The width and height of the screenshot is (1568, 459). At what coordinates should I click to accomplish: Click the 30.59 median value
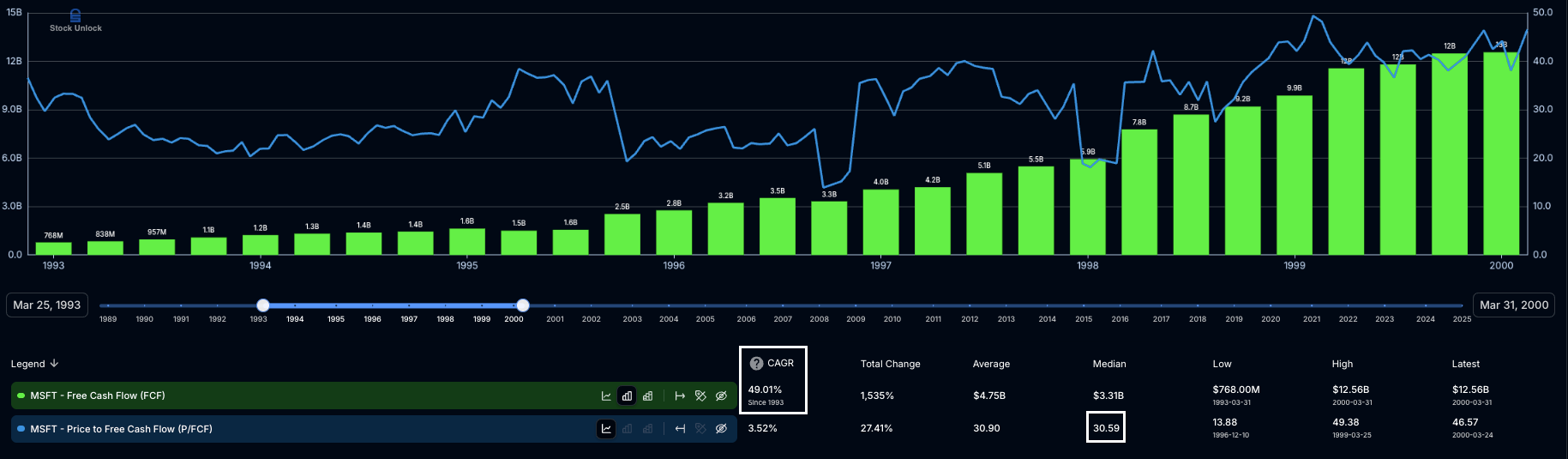[1106, 428]
